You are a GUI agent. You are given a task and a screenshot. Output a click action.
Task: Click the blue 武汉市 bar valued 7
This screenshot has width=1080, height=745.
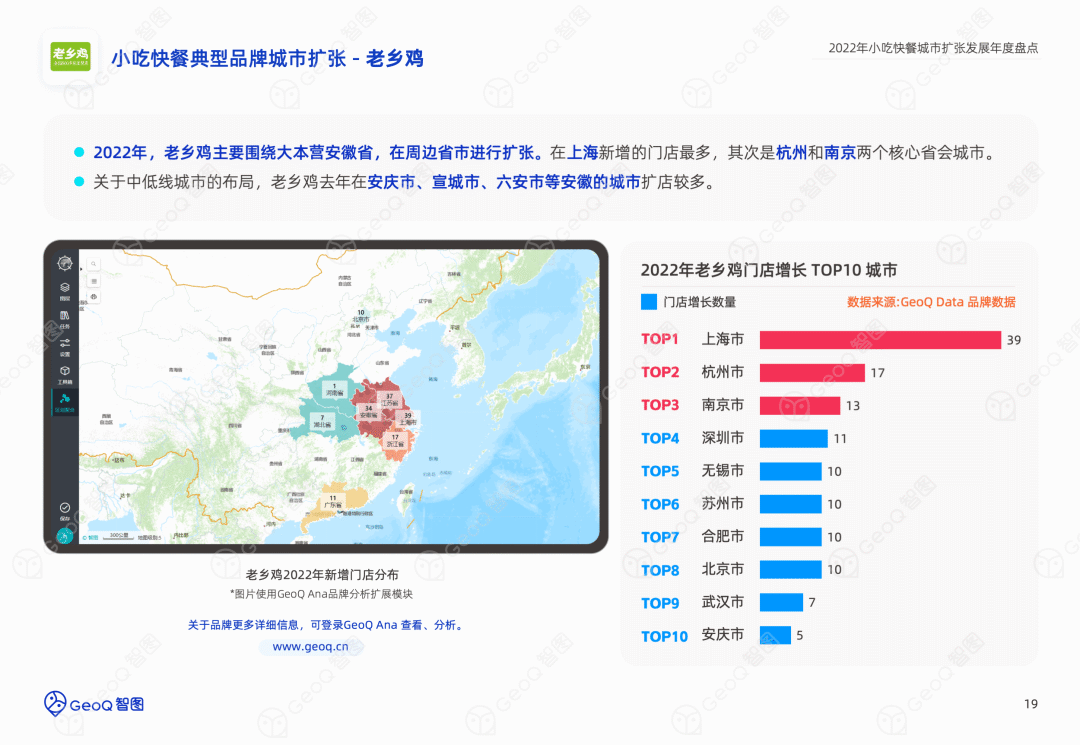click(781, 602)
